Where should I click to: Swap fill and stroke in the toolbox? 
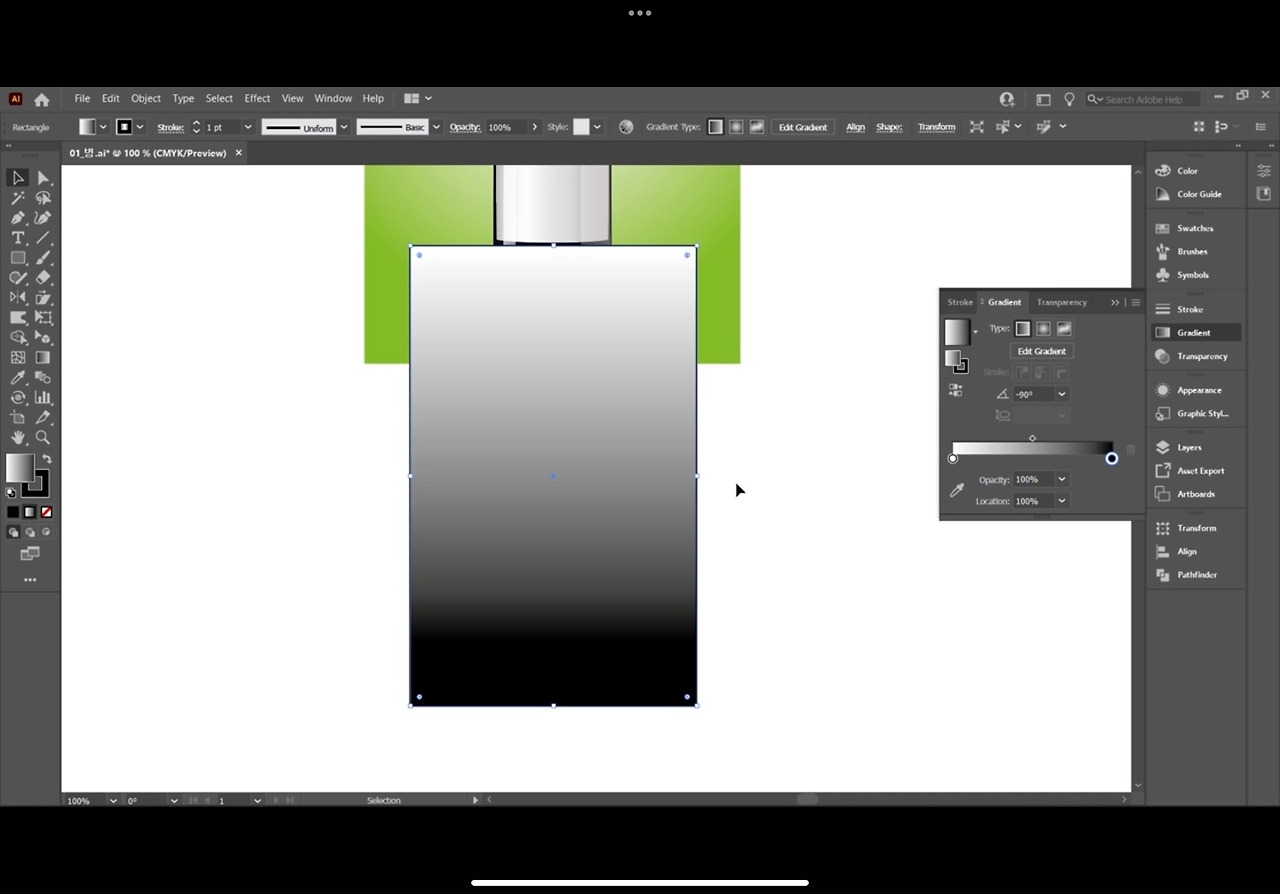pyautogui.click(x=46, y=459)
